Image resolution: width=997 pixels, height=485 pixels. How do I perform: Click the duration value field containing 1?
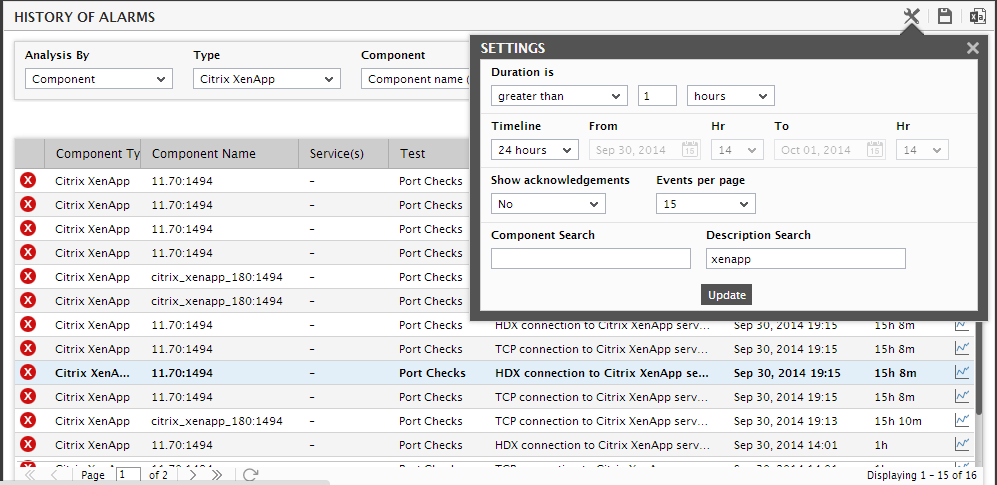pos(657,96)
